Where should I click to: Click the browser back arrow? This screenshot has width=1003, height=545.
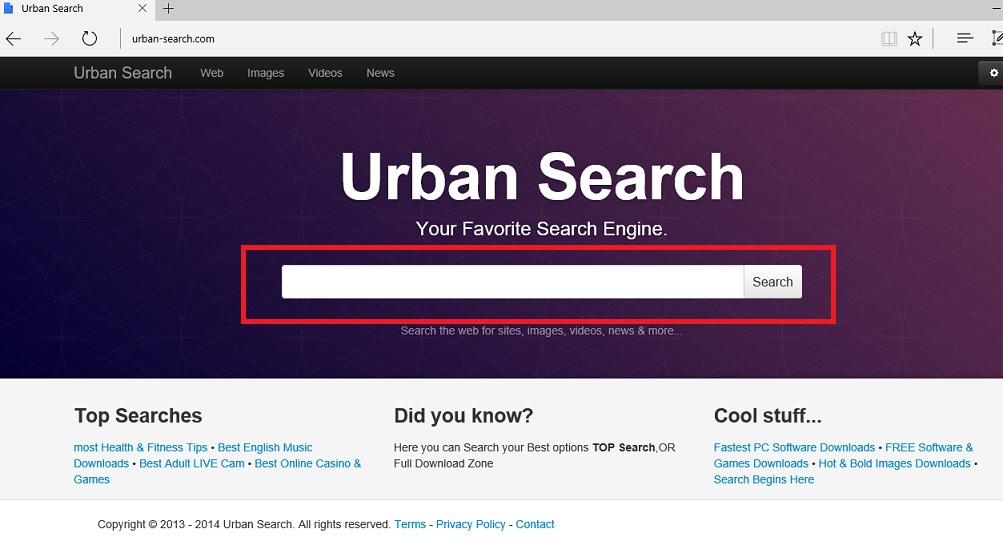pyautogui.click(x=13, y=39)
